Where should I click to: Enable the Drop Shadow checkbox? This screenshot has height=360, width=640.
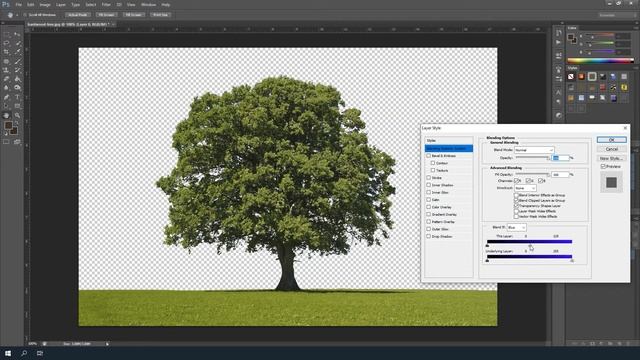429,236
